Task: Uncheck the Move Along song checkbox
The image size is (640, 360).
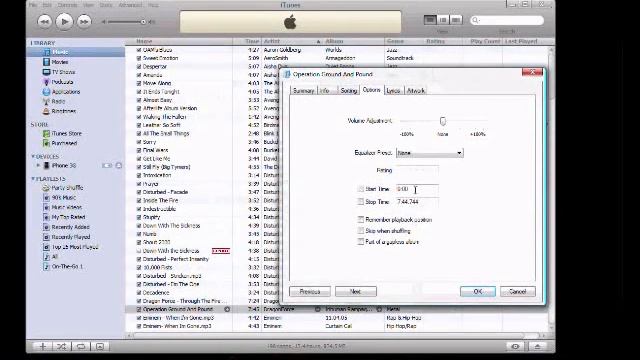Action: click(139, 83)
